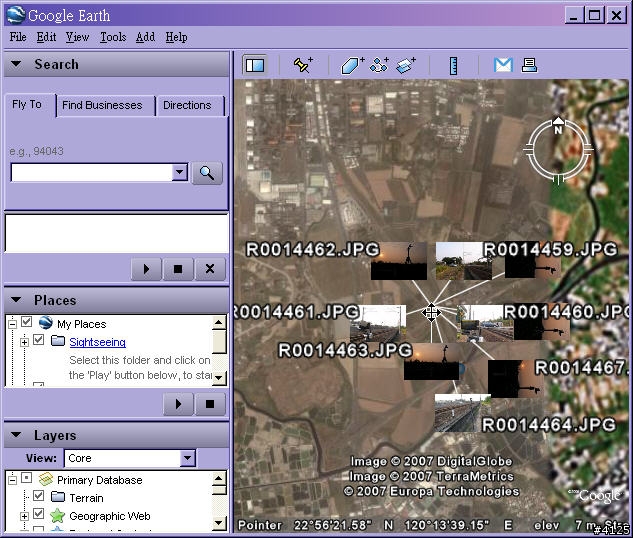The height and width of the screenshot is (538, 633).
Task: Open the R0014467 photo thumbnail
Action: pos(516,379)
